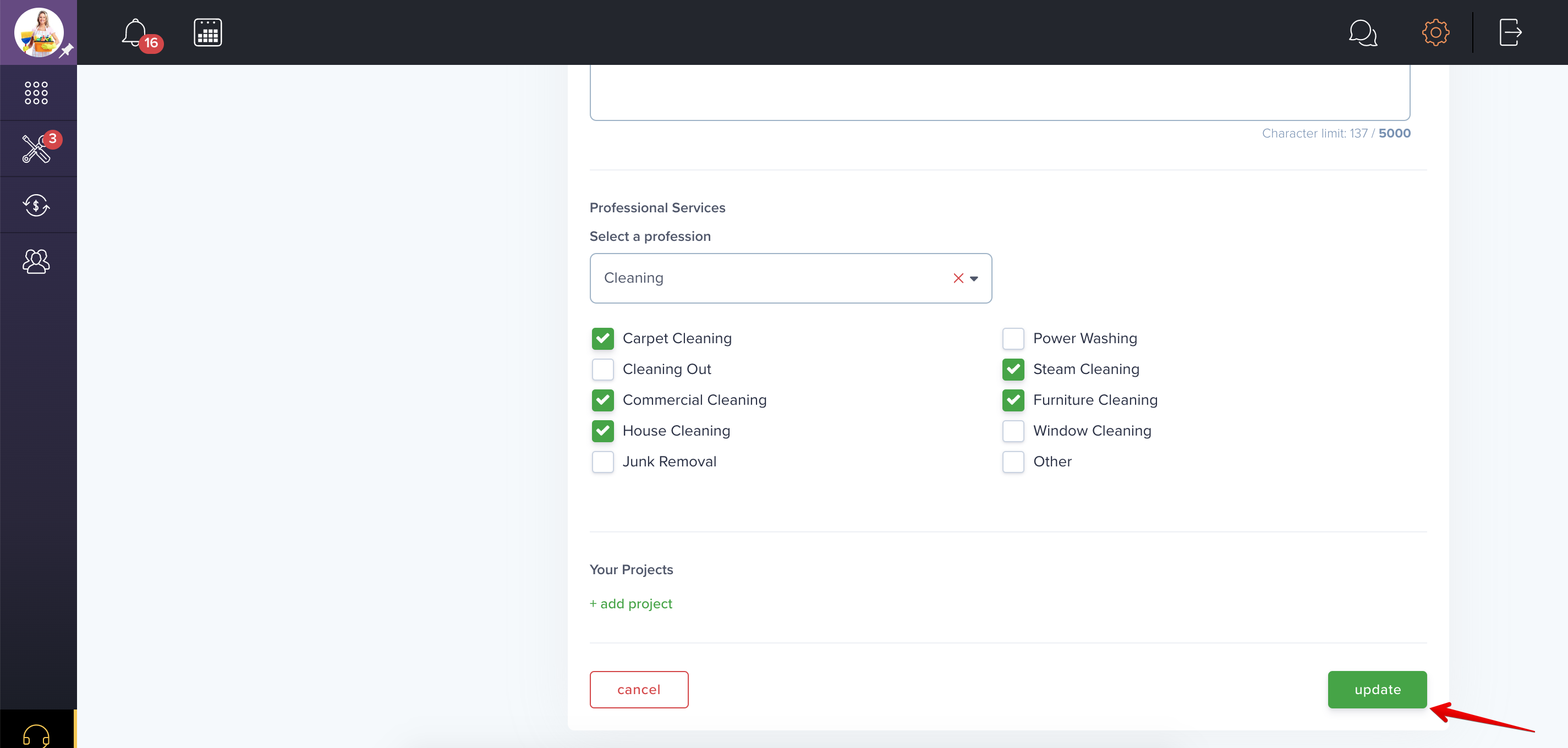Open the orange settings gear
The height and width of the screenshot is (748, 1568).
tap(1435, 32)
